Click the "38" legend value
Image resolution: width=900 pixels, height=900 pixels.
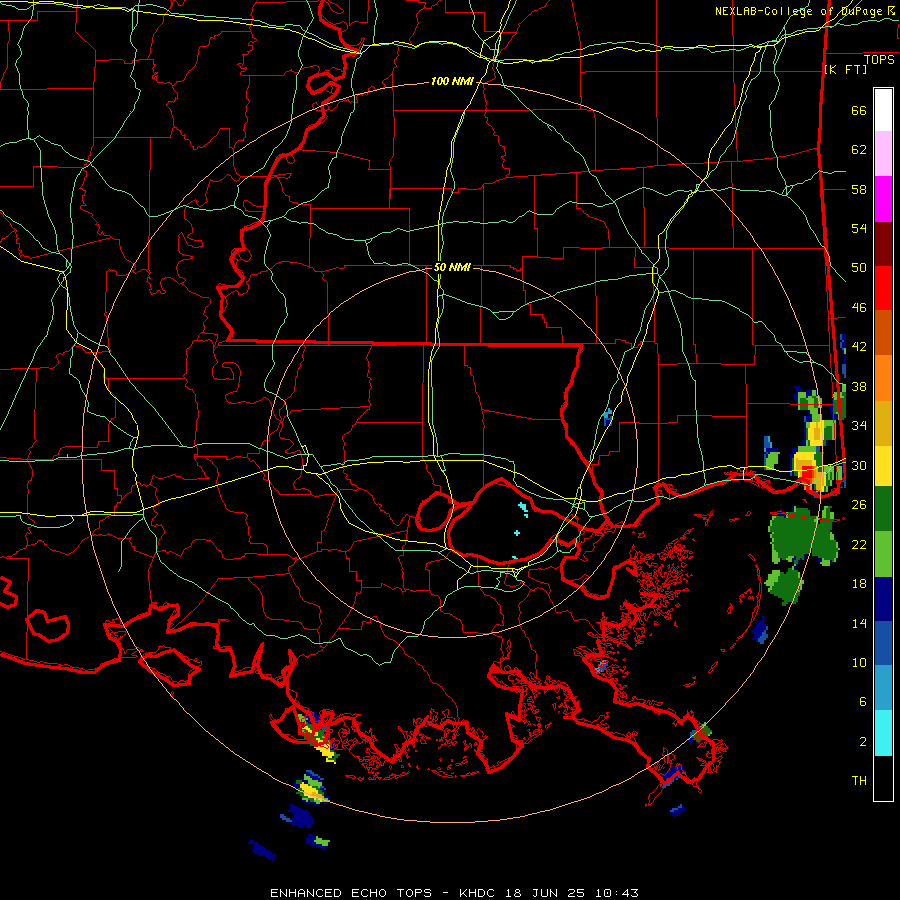[x=859, y=387]
